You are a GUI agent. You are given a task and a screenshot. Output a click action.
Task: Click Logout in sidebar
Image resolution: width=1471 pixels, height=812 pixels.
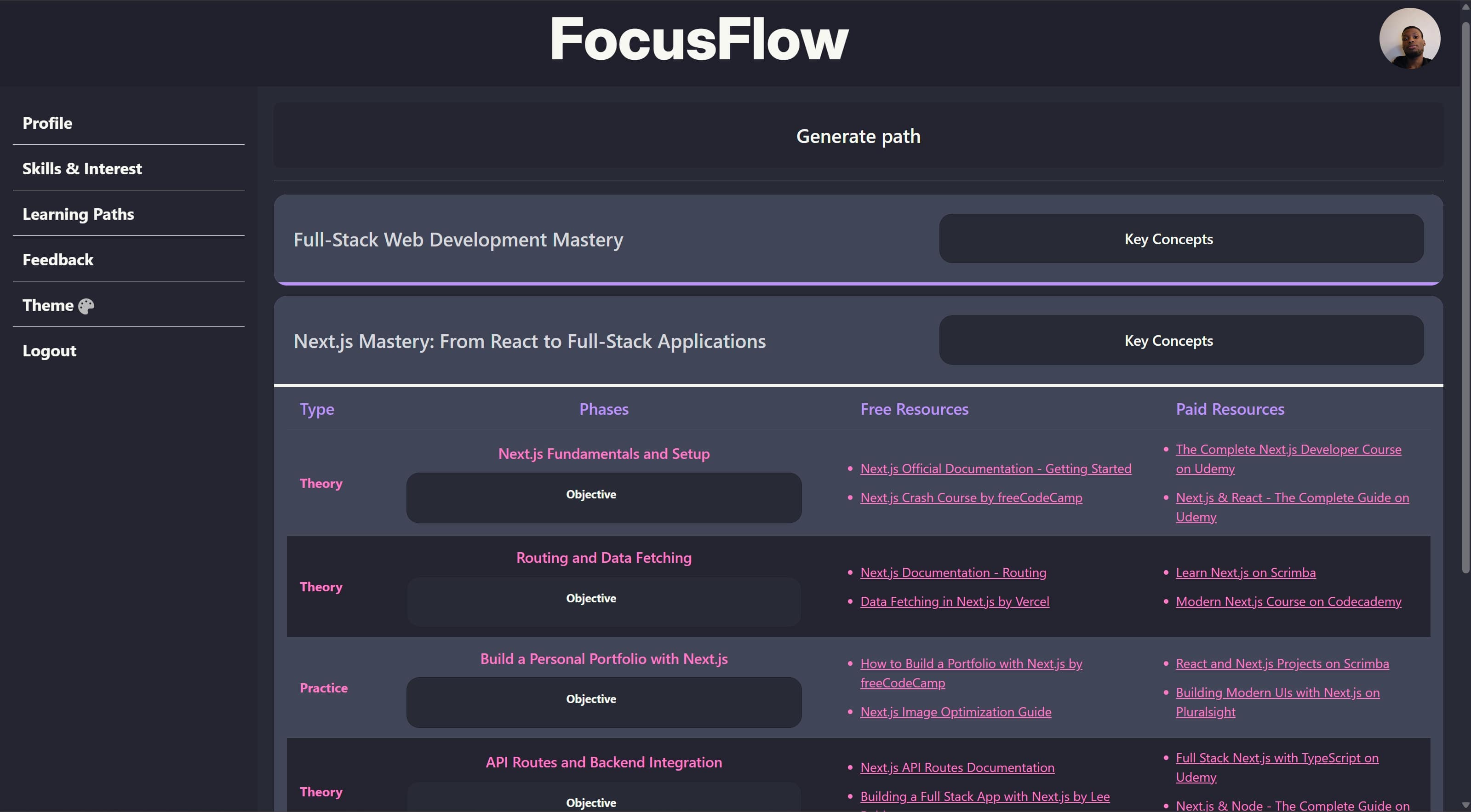click(49, 351)
